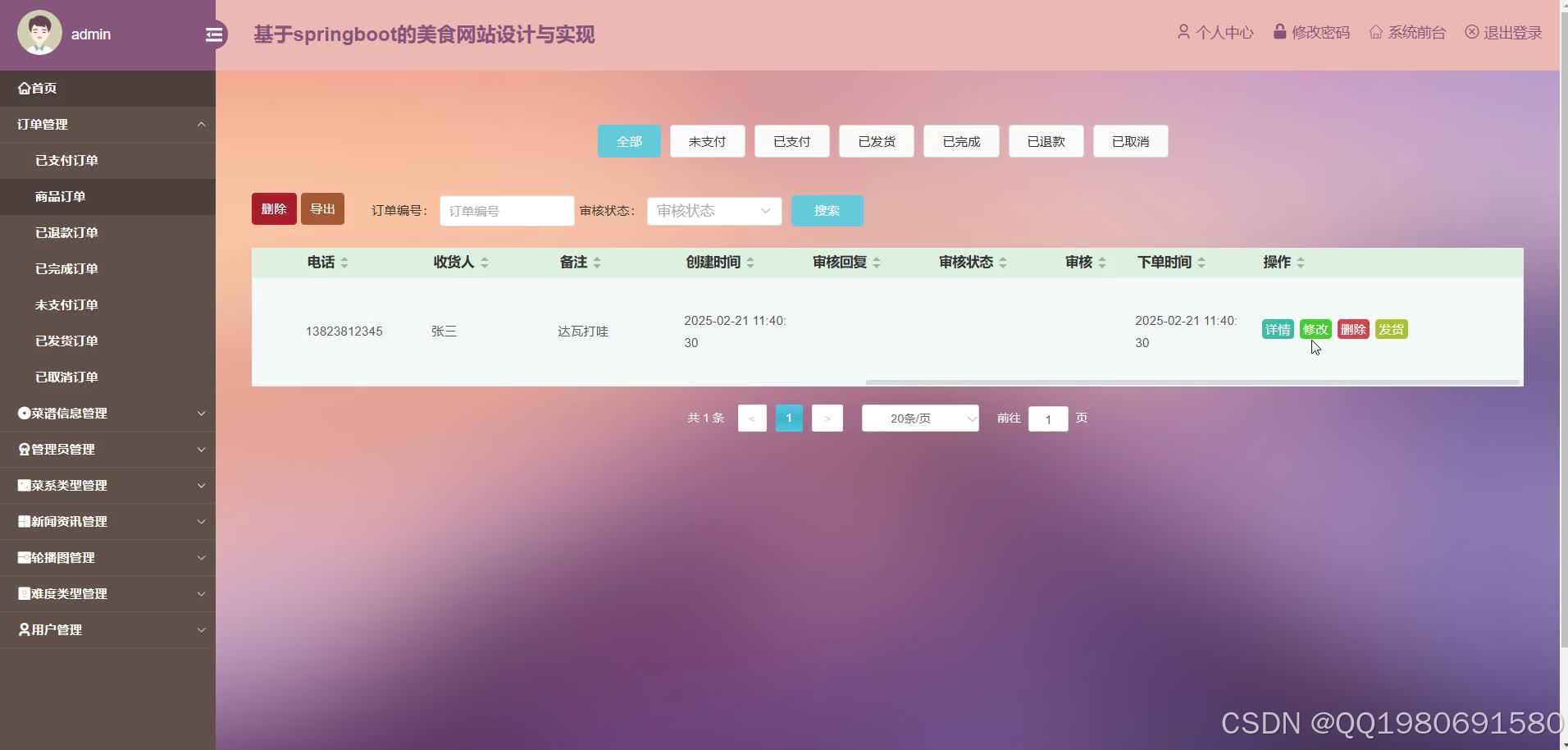Click the sidebar collapse hamburger icon
This screenshot has width=1568, height=750.
point(214,34)
